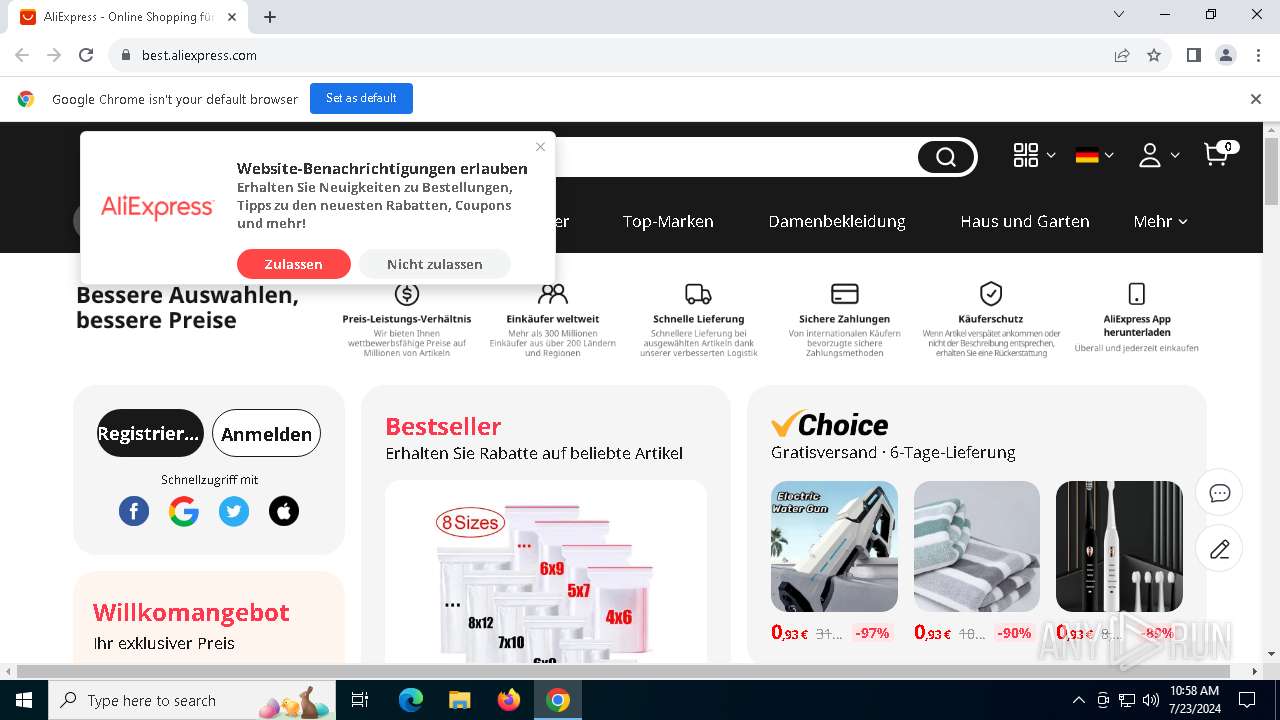
Task: Open the 8 Sizes zip bags product
Action: (x=546, y=572)
